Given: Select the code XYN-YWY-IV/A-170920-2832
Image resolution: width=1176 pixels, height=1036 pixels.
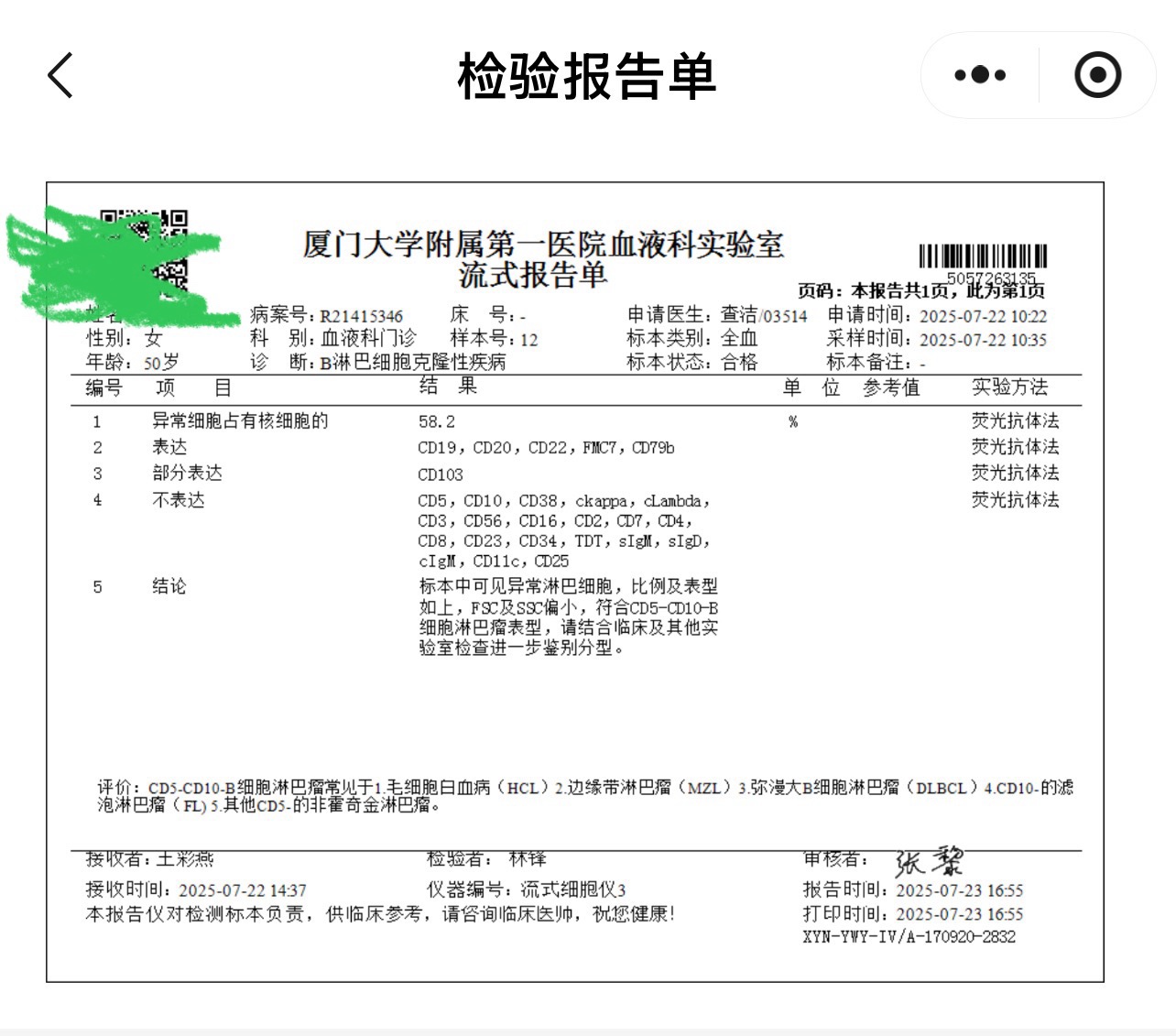Looking at the screenshot, I should point(909,937).
